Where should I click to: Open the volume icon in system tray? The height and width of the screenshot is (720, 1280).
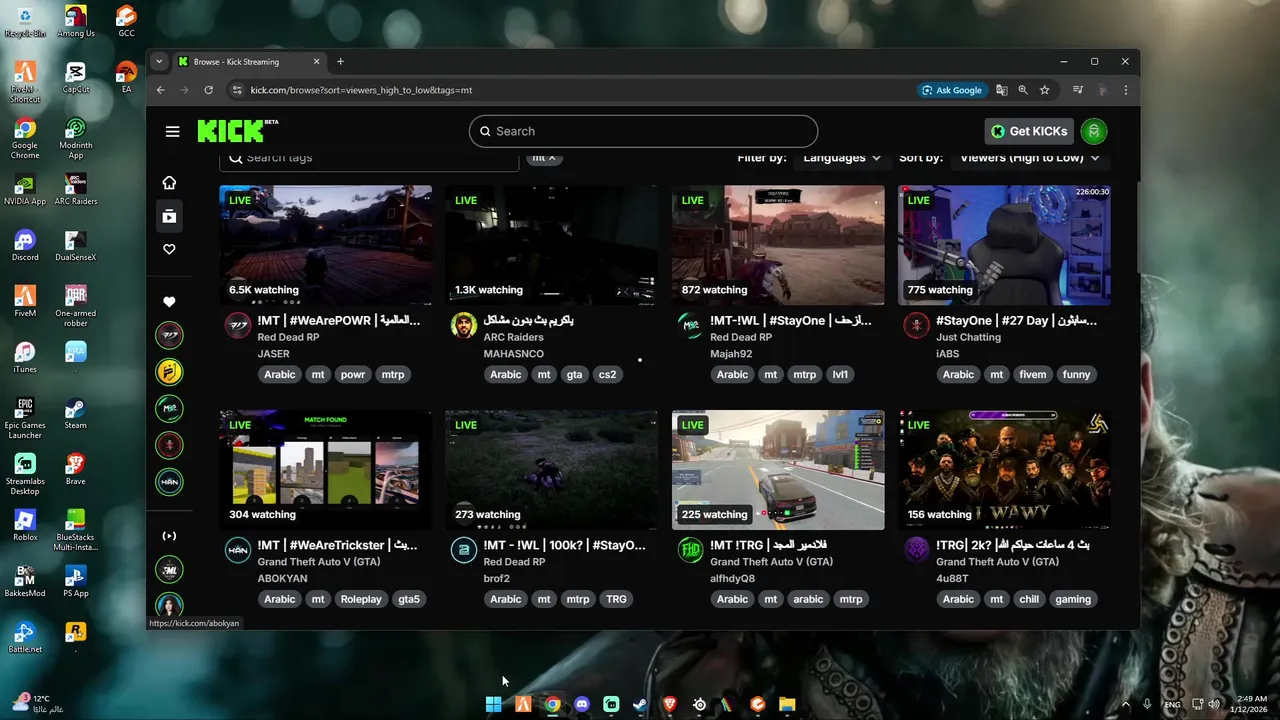coord(1214,704)
